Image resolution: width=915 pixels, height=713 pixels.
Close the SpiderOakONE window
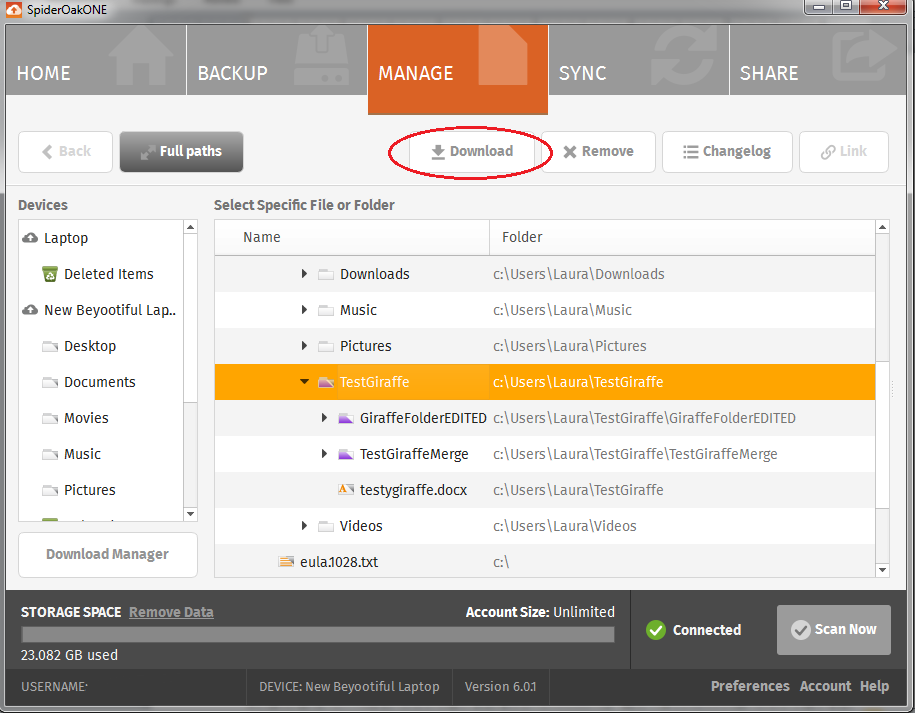tap(883, 6)
